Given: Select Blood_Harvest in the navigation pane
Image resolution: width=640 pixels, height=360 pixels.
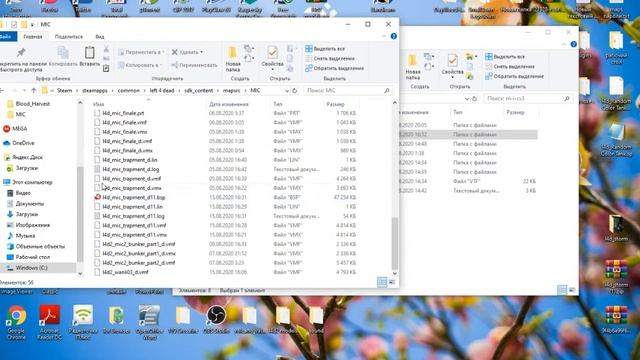Looking at the screenshot, I should coord(29,104).
